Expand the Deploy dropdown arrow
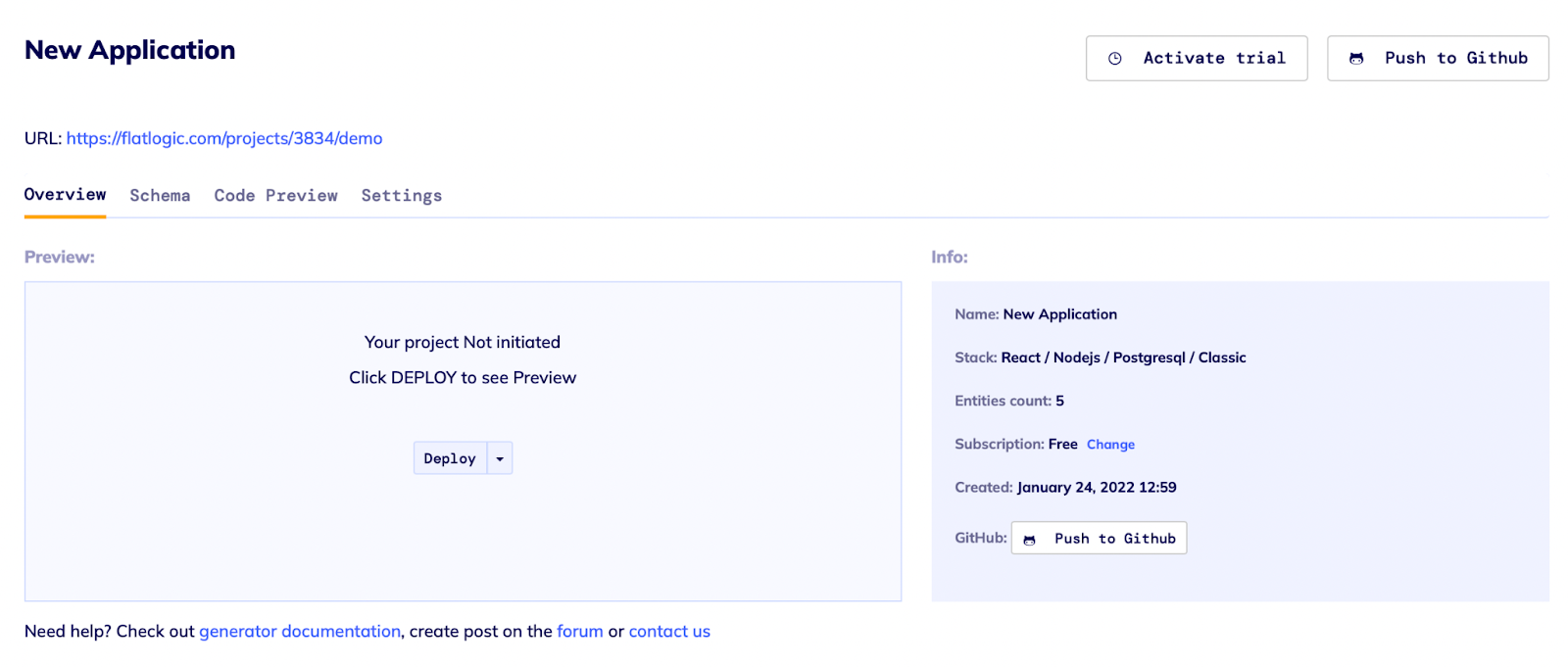The image size is (1568, 667). point(500,458)
